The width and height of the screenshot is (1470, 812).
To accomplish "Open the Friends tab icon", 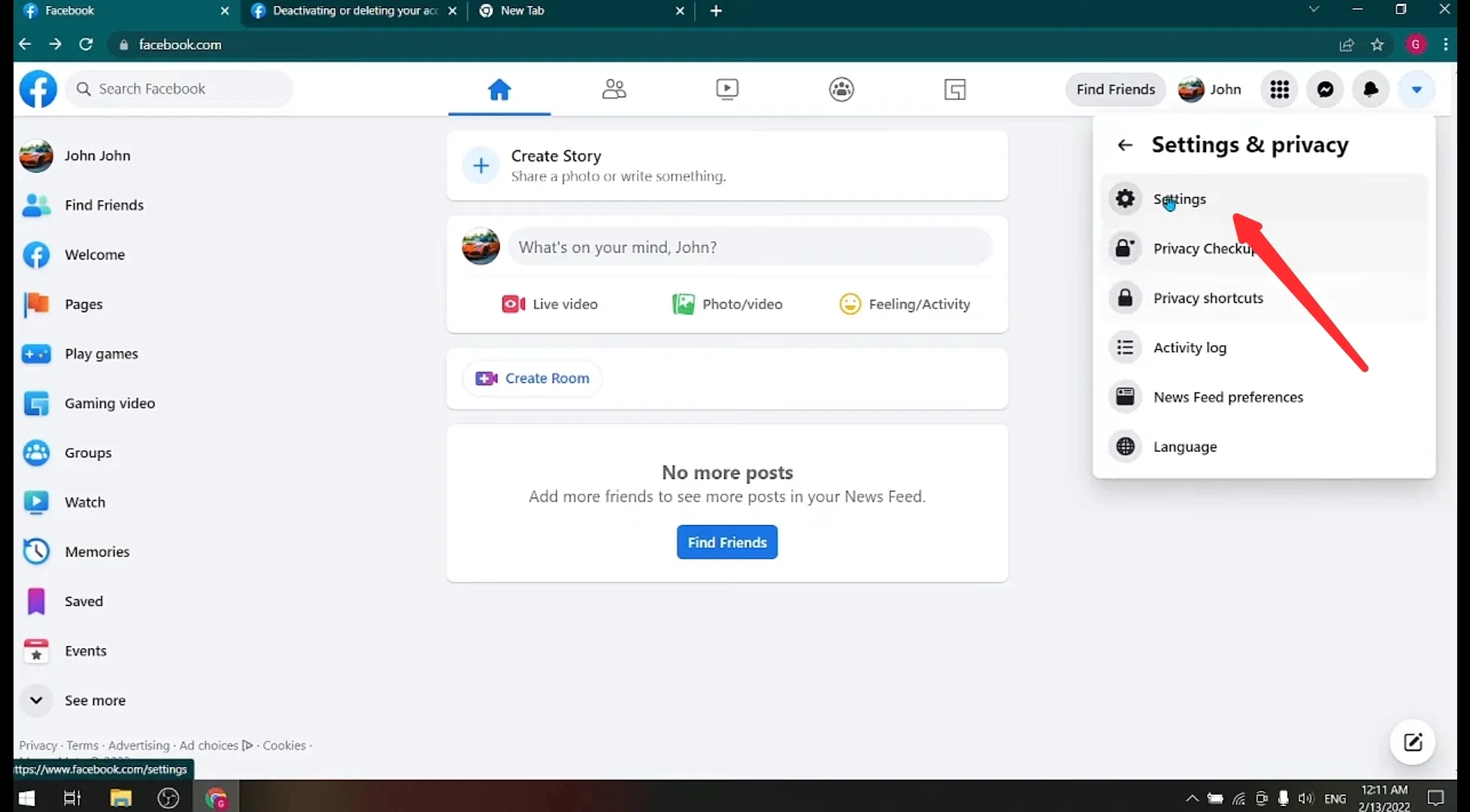I will pyautogui.click(x=614, y=89).
